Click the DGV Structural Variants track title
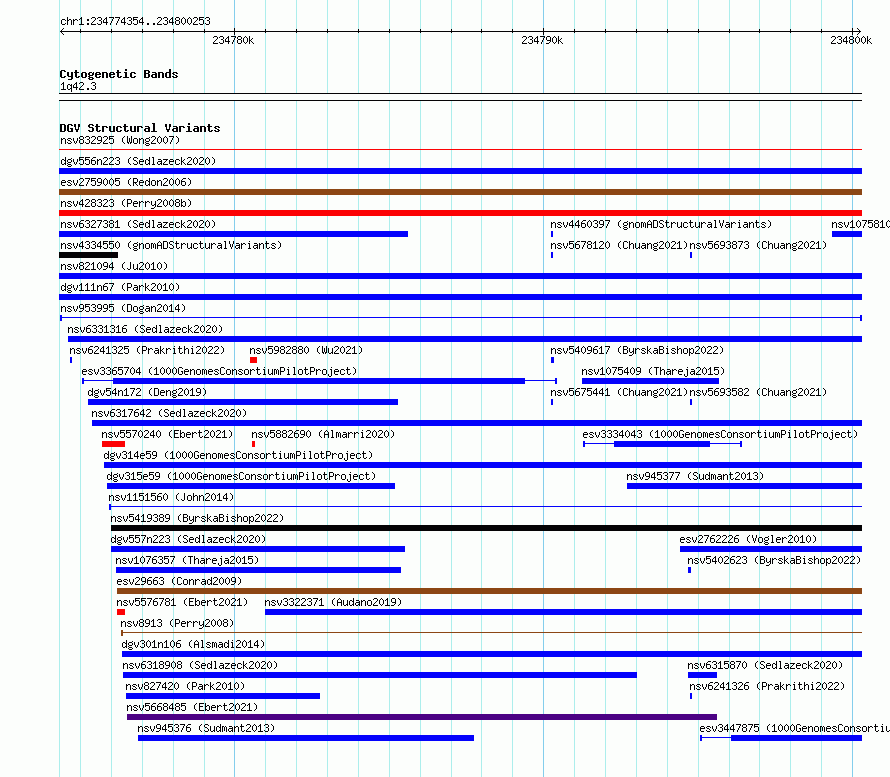Image resolution: width=890 pixels, height=777 pixels. pos(140,128)
